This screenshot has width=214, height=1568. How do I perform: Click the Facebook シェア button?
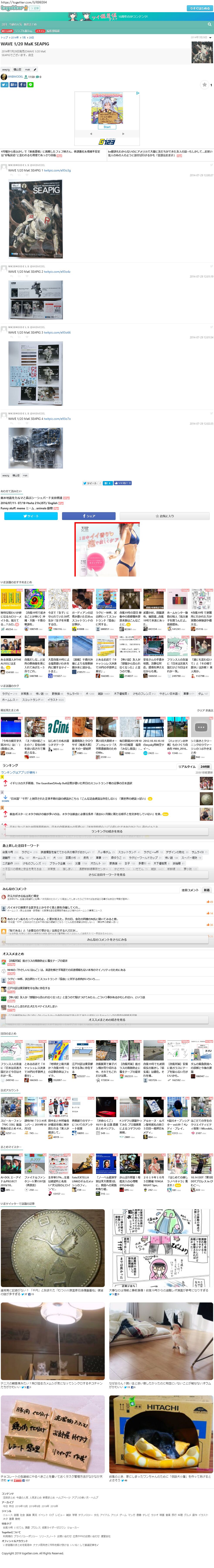(x=89, y=516)
